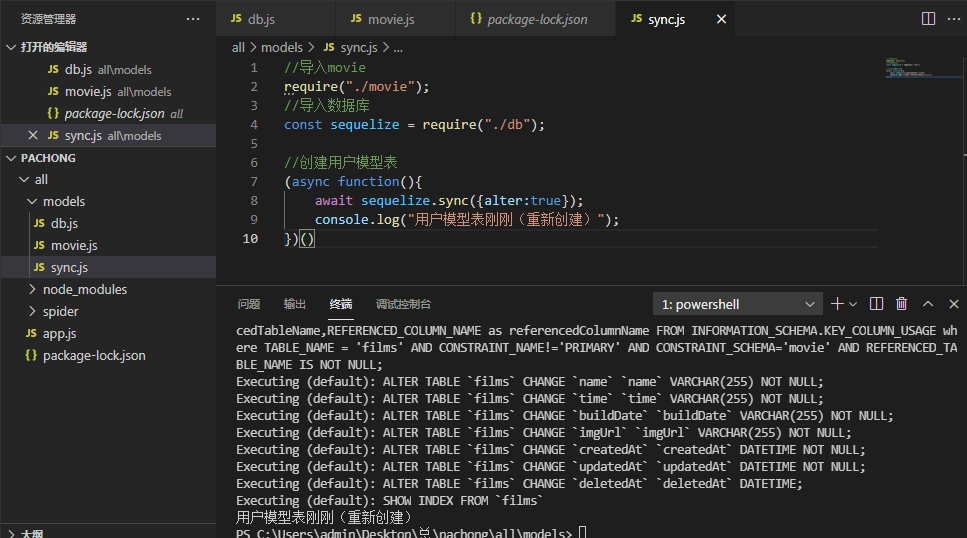Click the breadcrumb ellipsis symbol
Viewport: 967px width, 538px height.
(x=398, y=48)
